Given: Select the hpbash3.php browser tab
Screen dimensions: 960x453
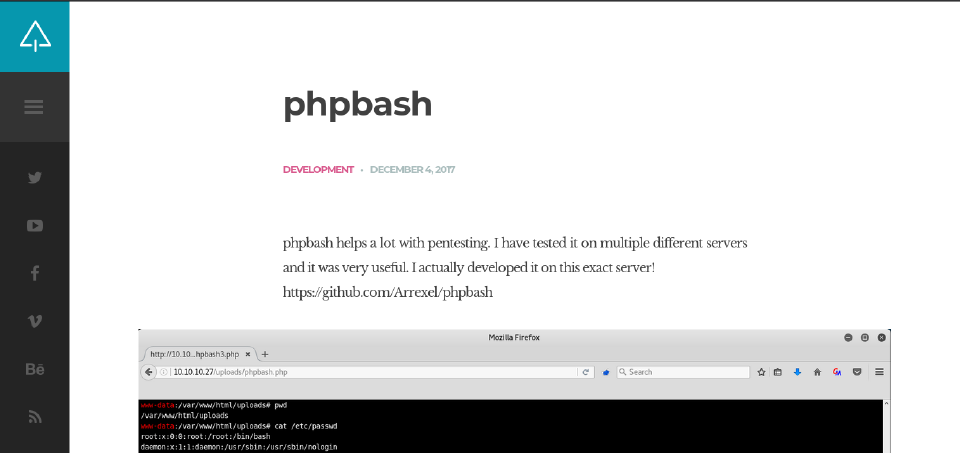Looking at the screenshot, I should 195,354.
